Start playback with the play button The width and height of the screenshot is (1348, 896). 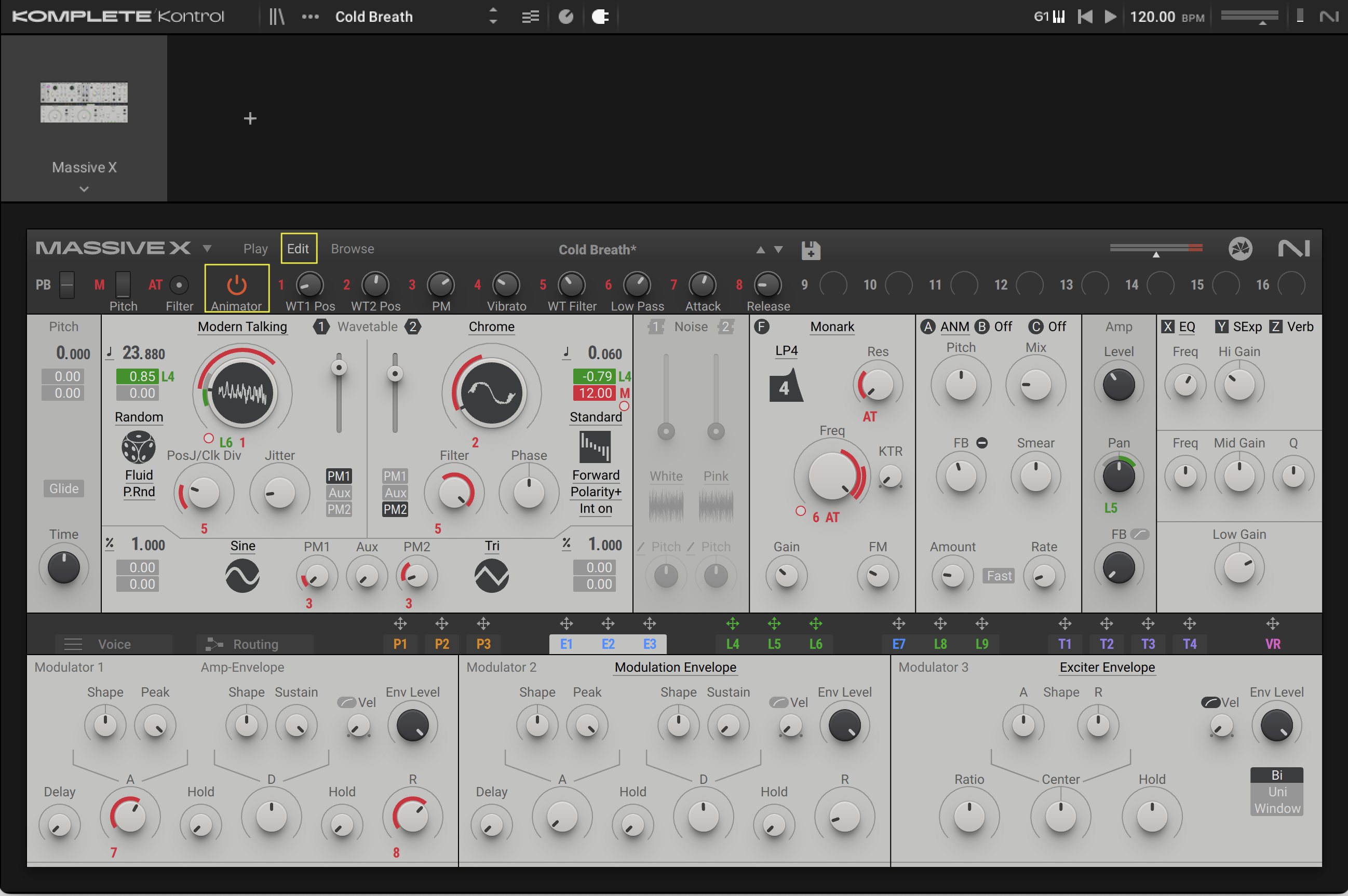point(1110,17)
